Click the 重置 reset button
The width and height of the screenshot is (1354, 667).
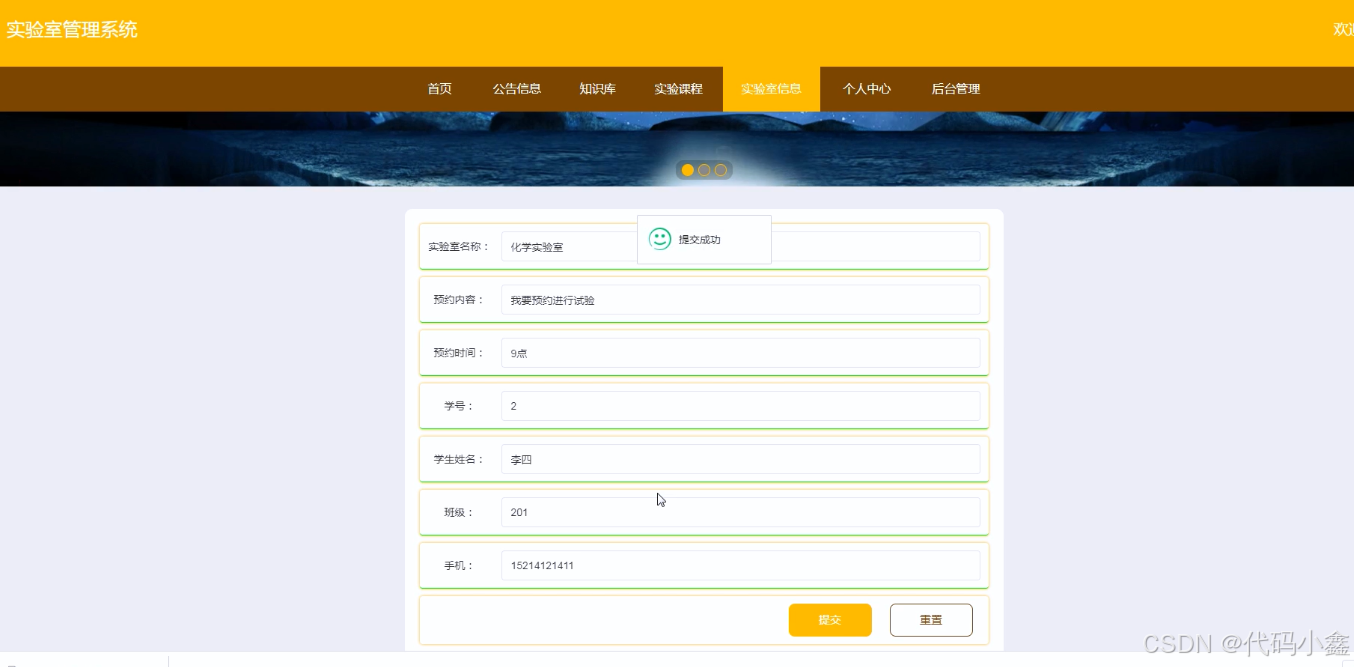pos(931,620)
